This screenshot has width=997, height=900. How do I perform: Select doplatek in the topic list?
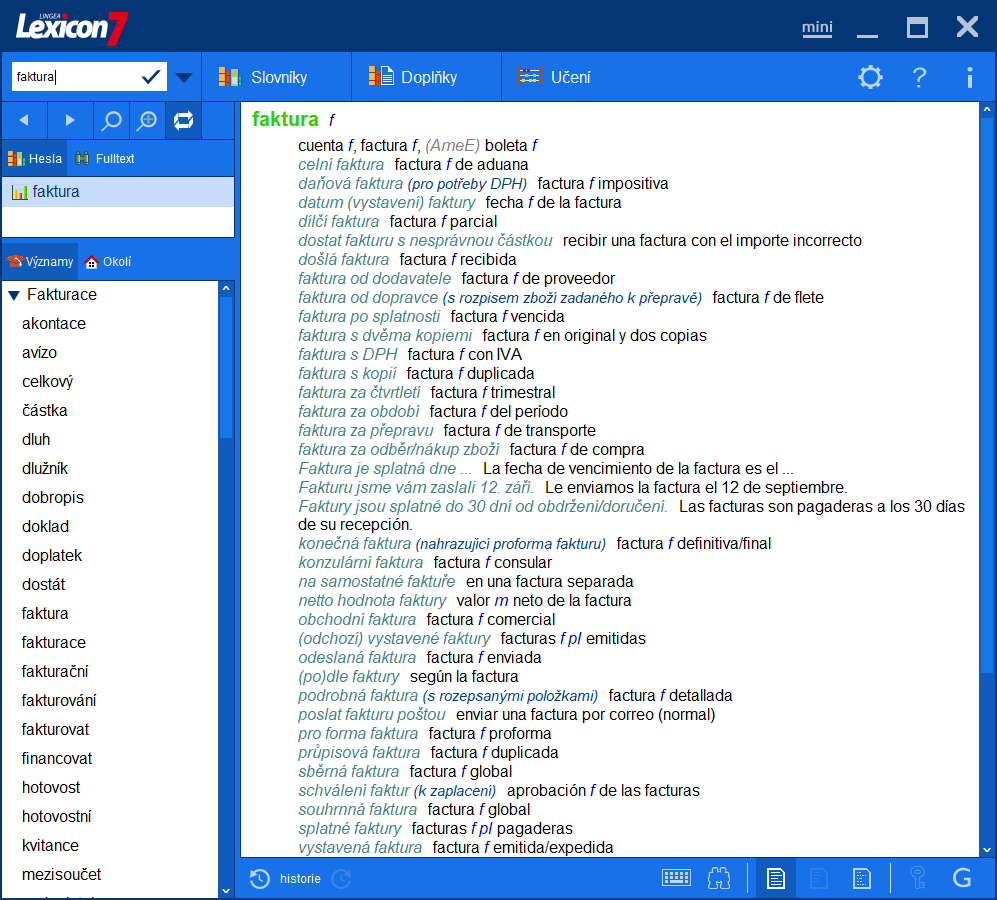[52, 555]
